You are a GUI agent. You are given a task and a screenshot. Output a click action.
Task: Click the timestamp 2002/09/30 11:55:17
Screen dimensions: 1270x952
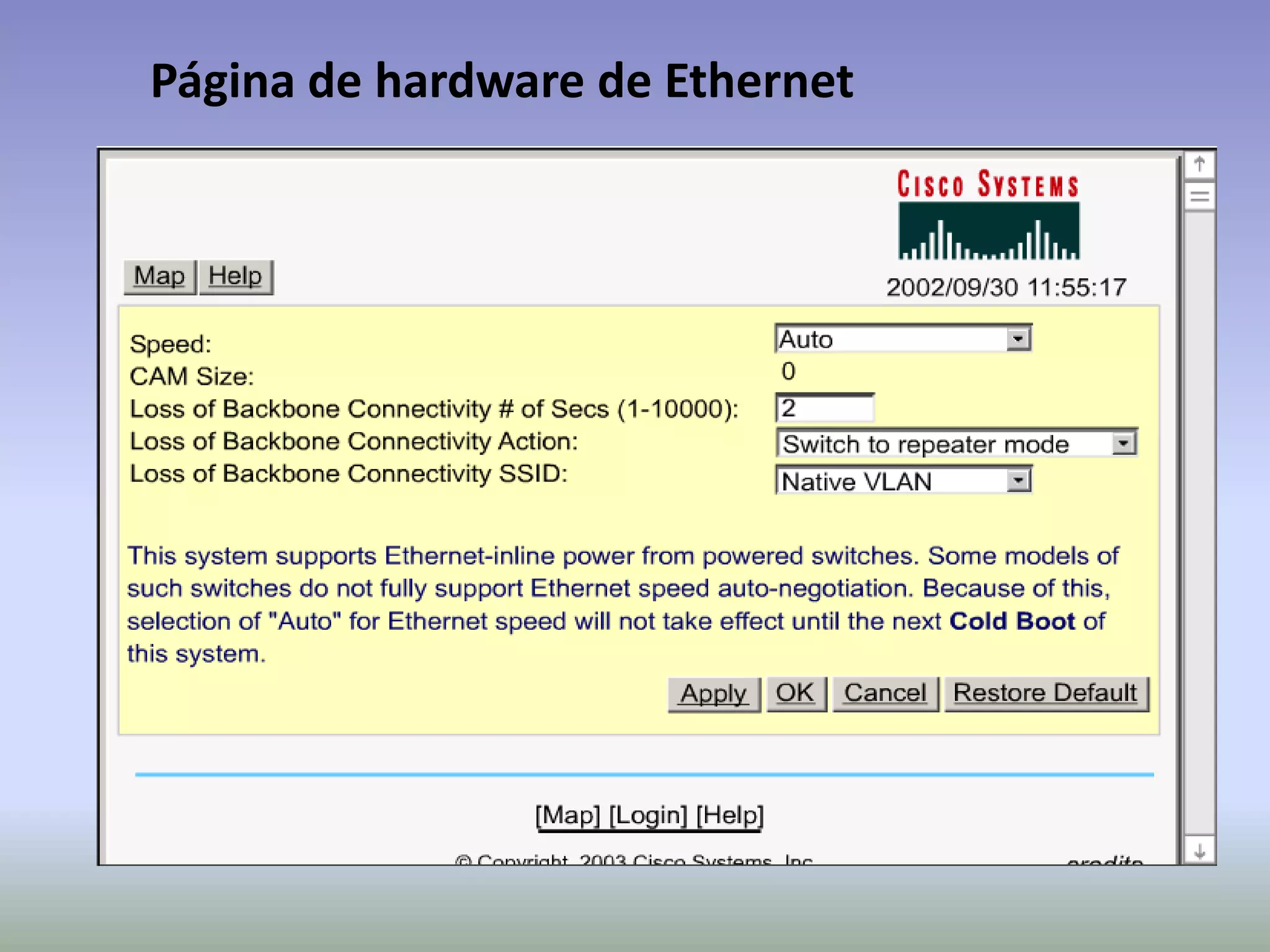tap(1006, 288)
